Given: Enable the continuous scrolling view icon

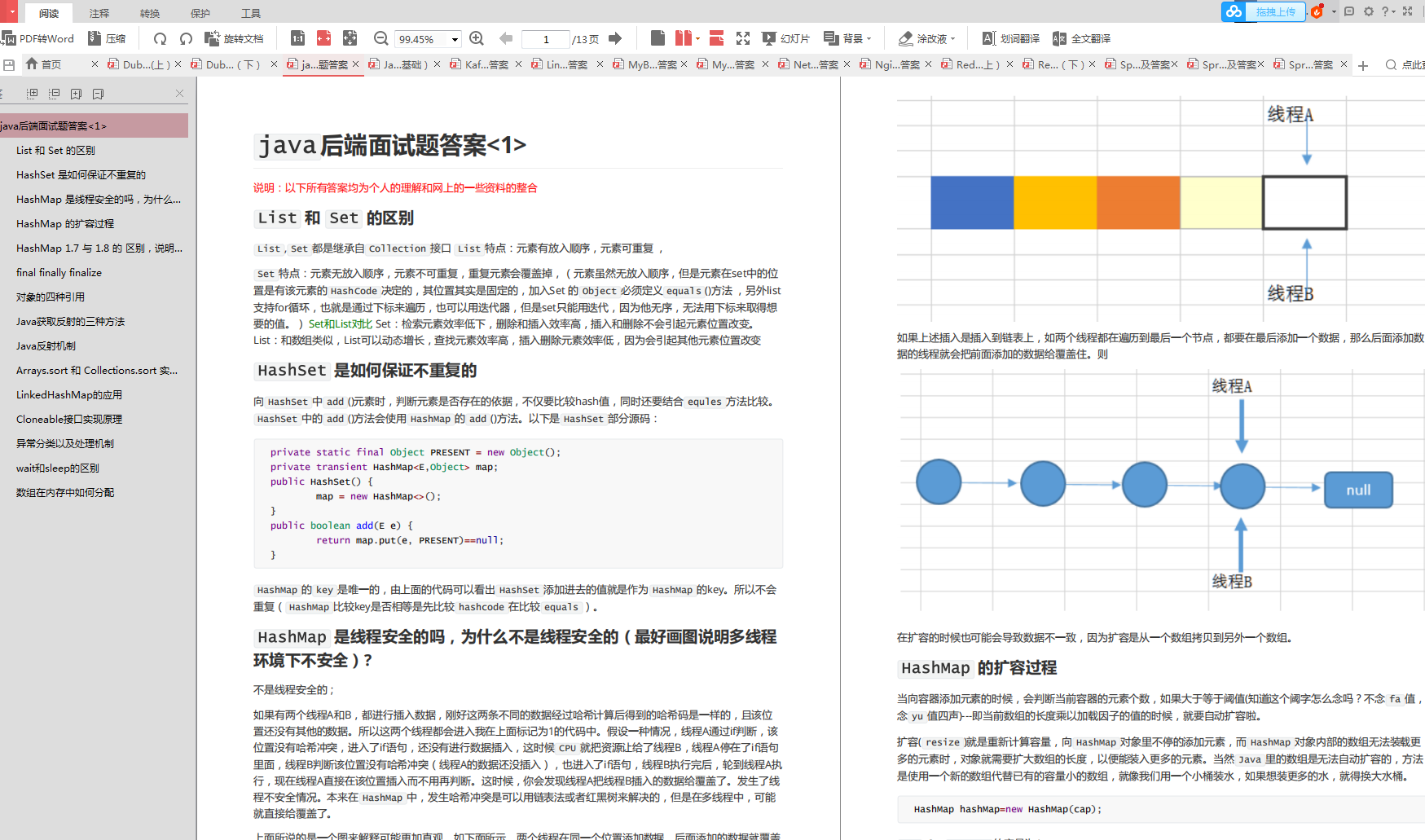Looking at the screenshot, I should point(717,38).
